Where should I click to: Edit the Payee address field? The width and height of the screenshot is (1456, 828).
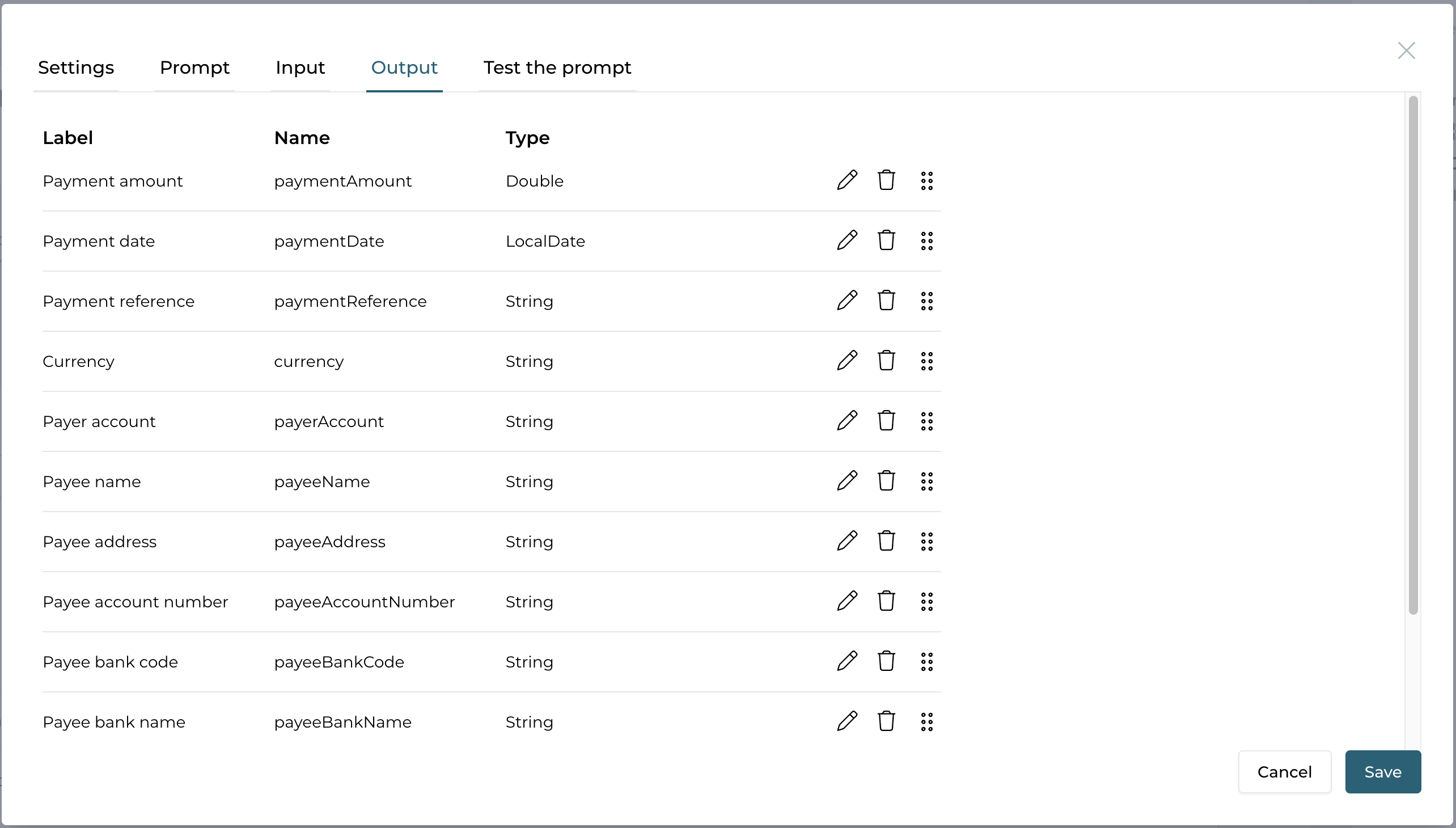[x=847, y=541]
